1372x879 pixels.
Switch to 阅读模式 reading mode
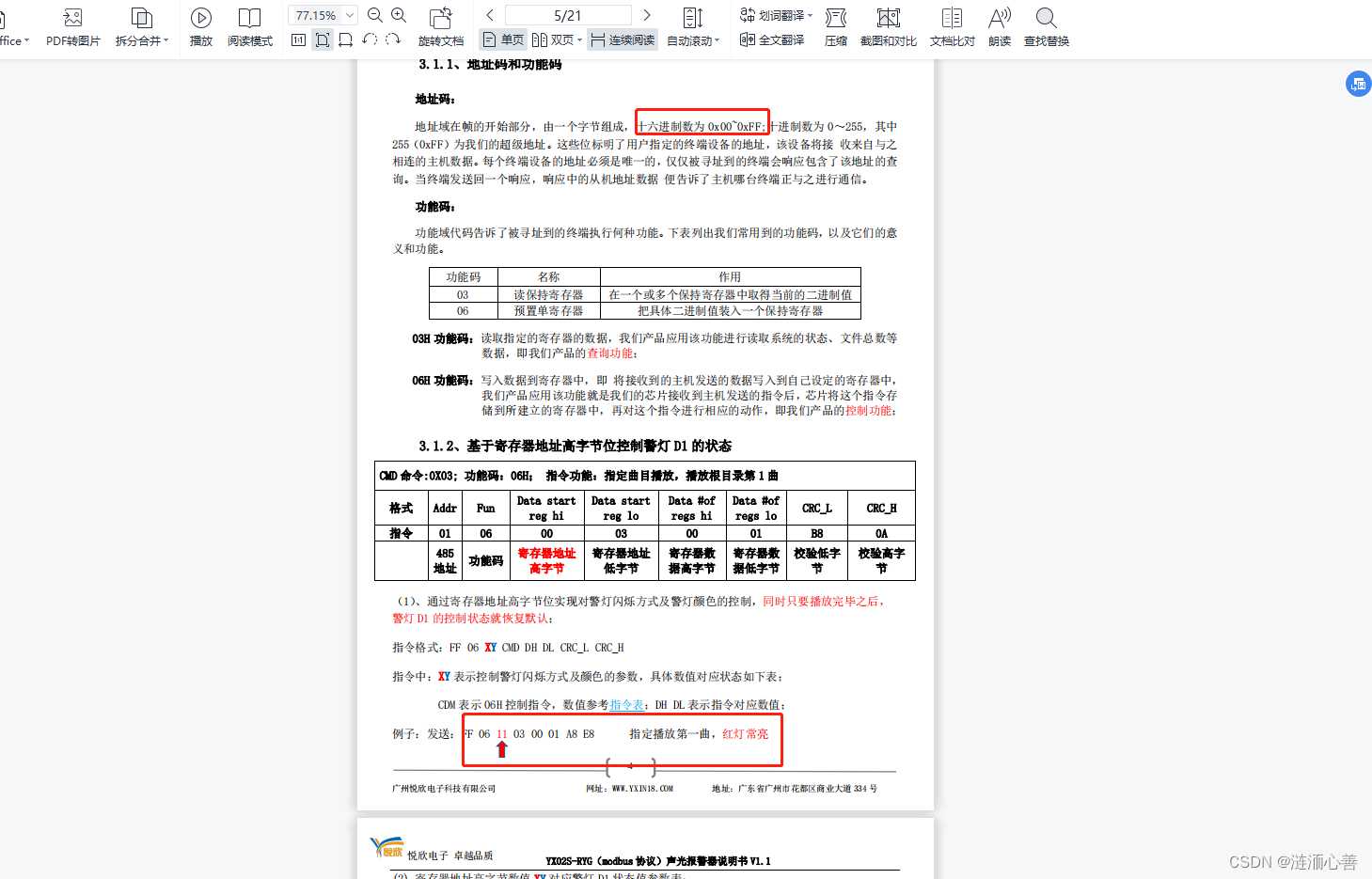pos(250,27)
